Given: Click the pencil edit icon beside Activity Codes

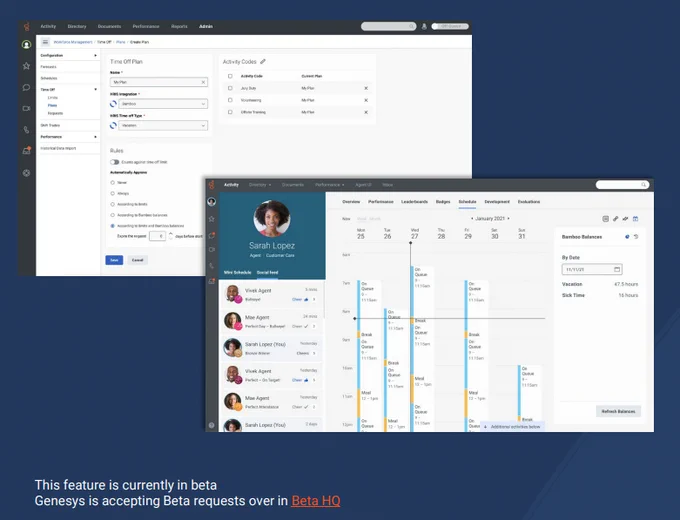Looking at the screenshot, I should click(263, 62).
